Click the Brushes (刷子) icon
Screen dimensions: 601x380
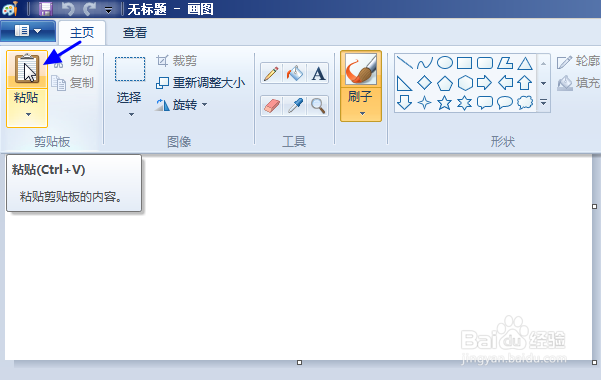click(361, 69)
